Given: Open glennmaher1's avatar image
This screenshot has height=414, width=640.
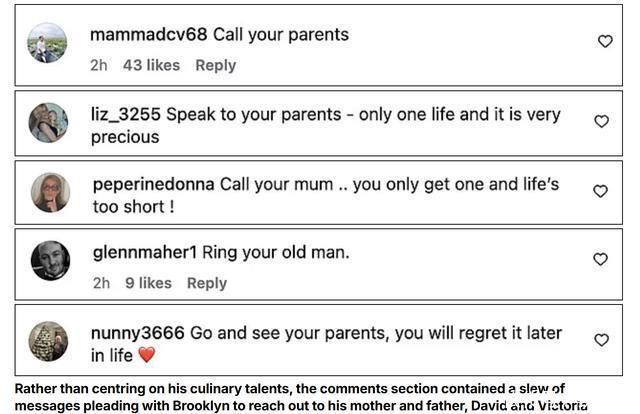Looking at the screenshot, I should [x=50, y=261].
